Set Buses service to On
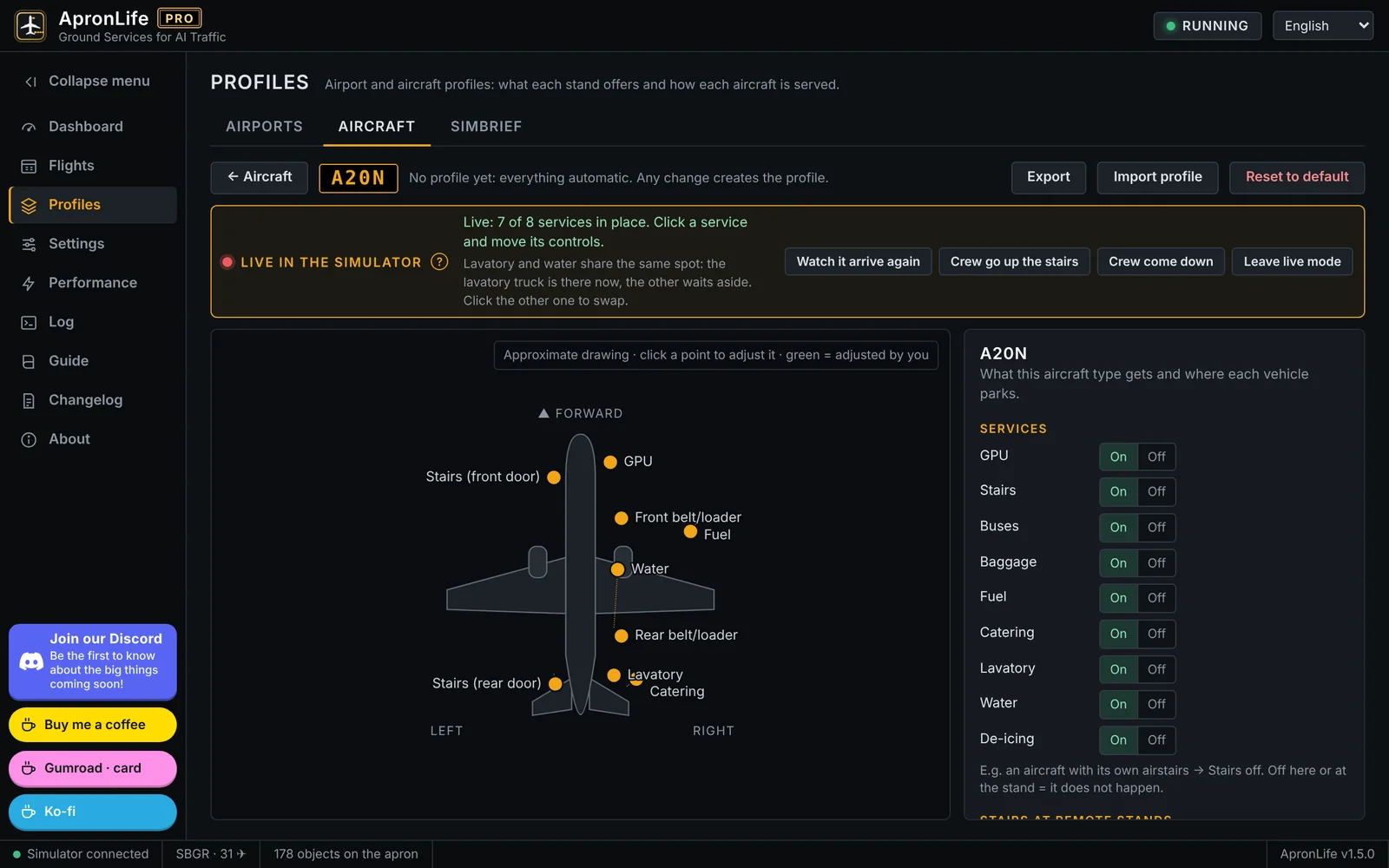This screenshot has width=1389, height=868. 1118,527
